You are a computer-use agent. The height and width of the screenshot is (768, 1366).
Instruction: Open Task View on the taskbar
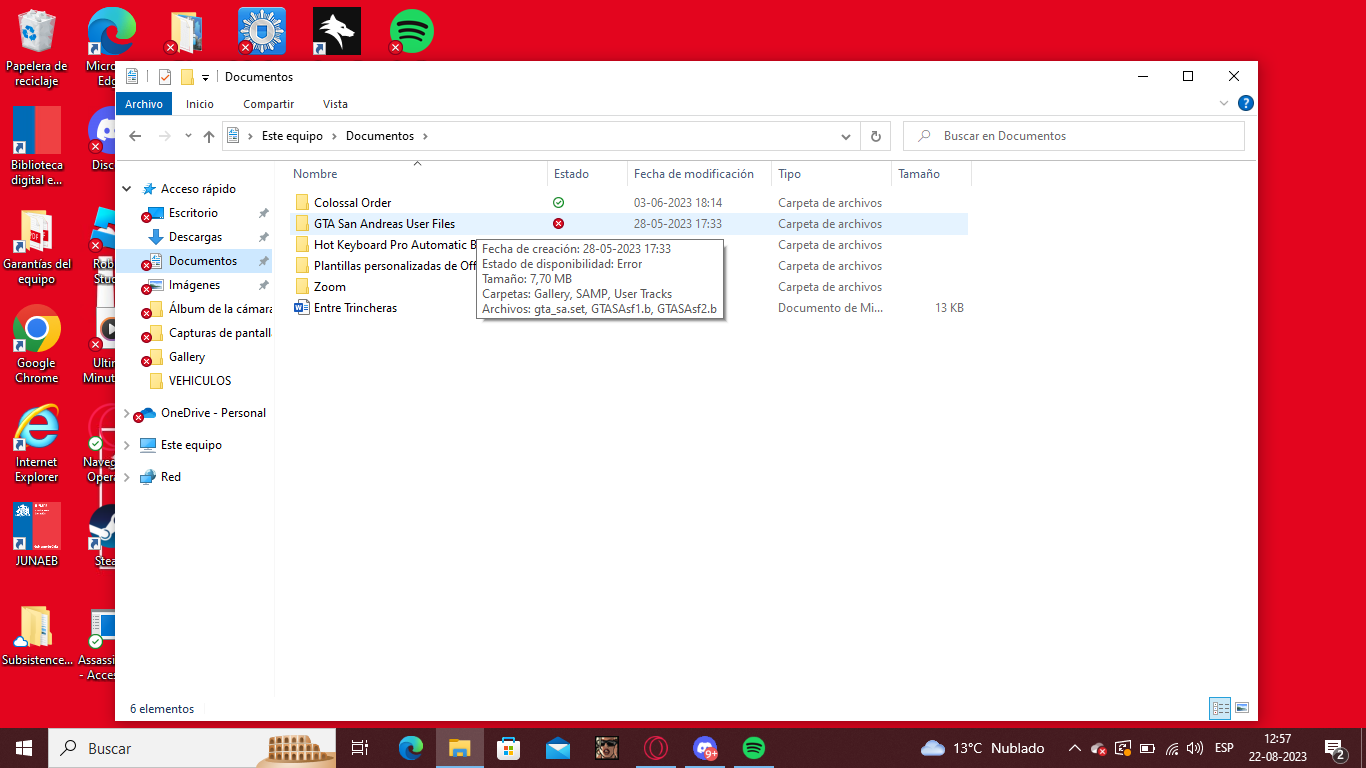[x=360, y=748]
